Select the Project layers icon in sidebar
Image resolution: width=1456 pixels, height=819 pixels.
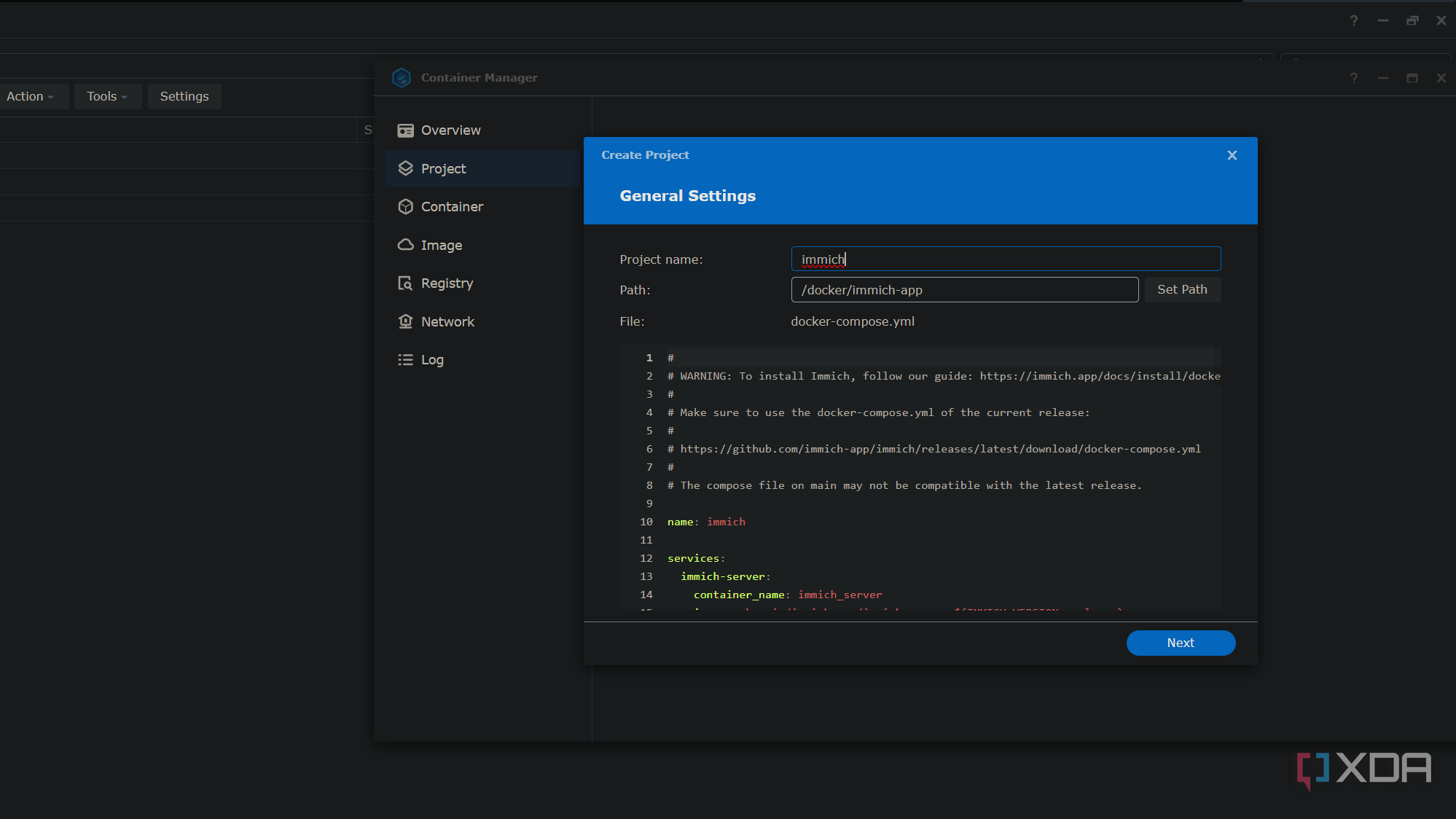(405, 168)
